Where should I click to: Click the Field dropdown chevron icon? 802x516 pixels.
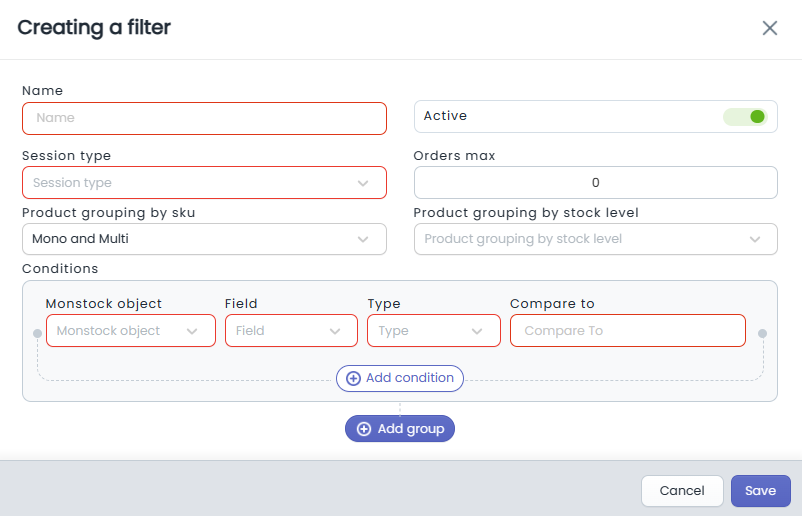tap(335, 331)
